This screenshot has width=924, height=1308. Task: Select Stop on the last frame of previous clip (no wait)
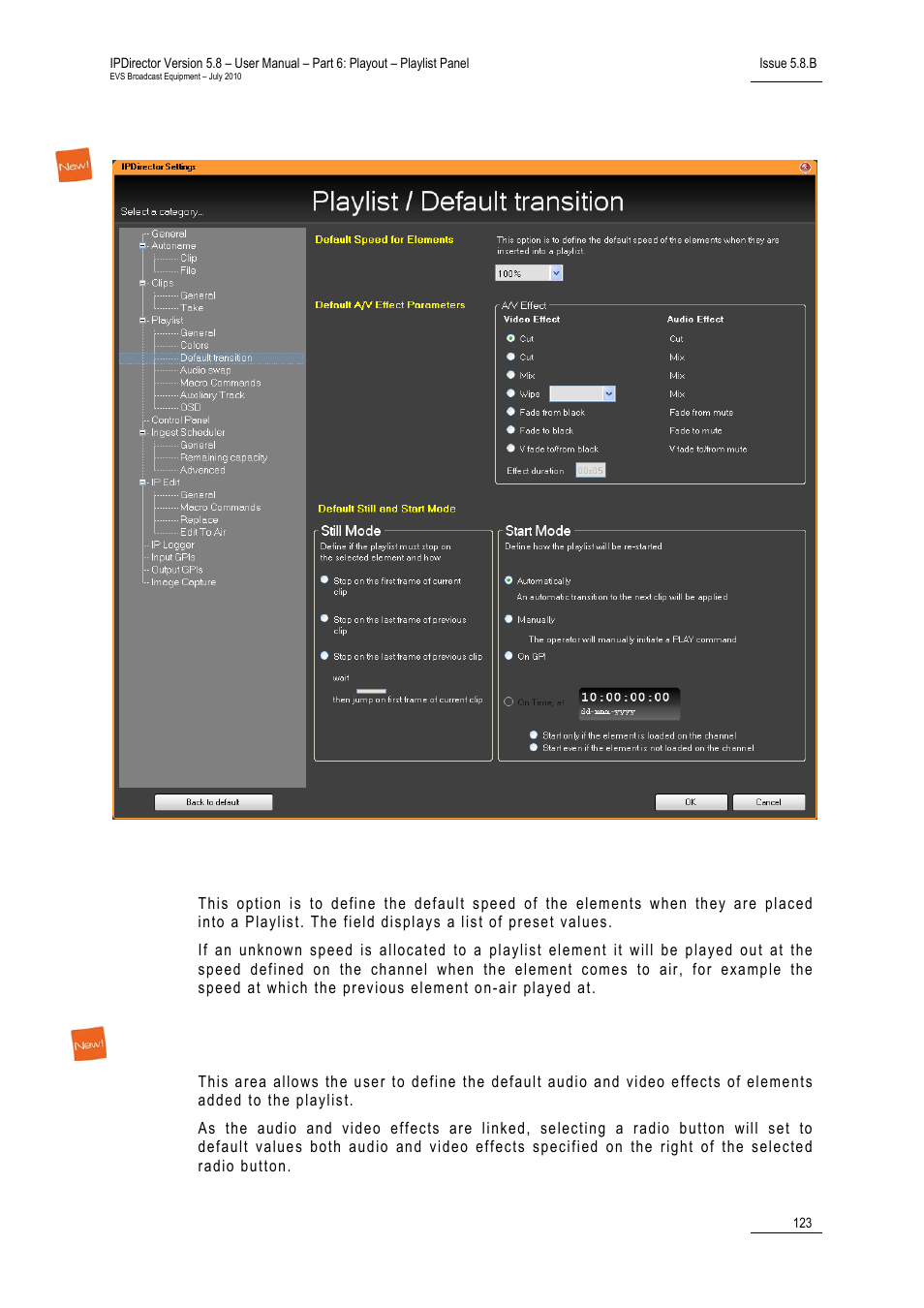[x=324, y=618]
